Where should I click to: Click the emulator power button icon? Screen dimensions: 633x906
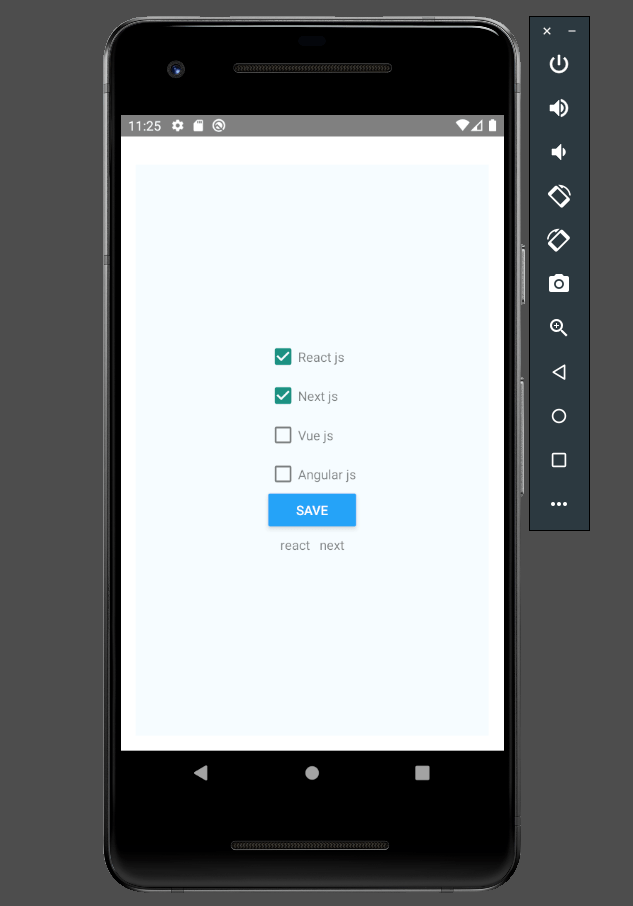click(558, 64)
